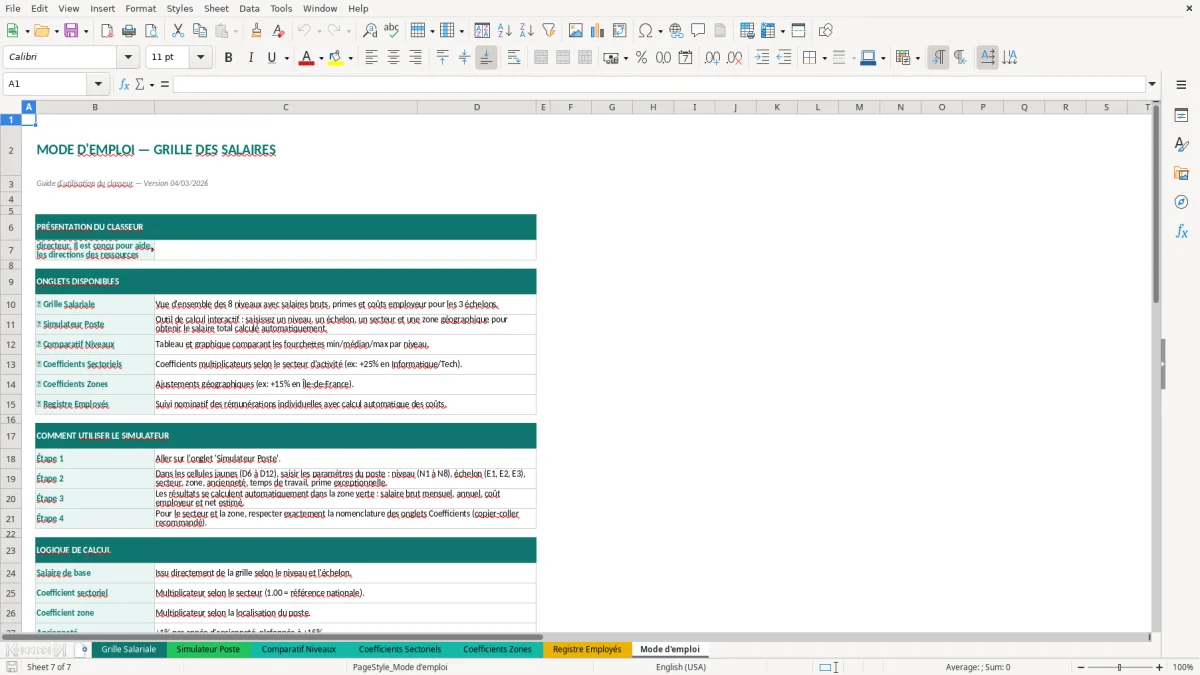Open the Function Wizard
The width and height of the screenshot is (1200, 675).
(x=124, y=84)
